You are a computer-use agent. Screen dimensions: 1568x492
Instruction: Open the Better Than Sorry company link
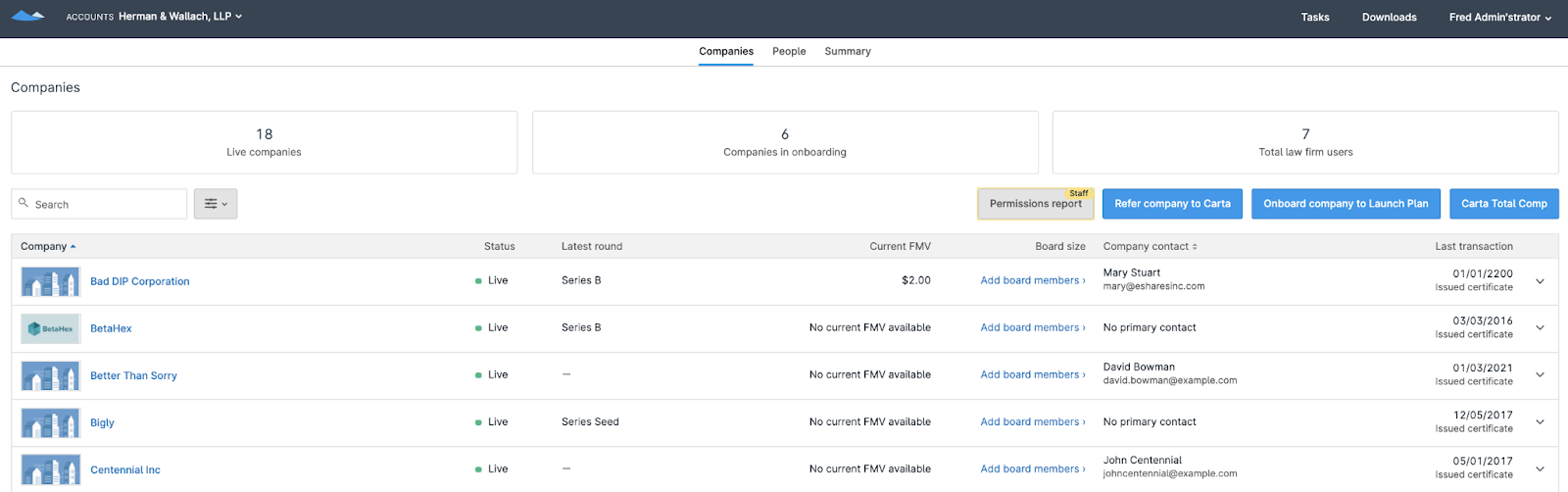133,375
